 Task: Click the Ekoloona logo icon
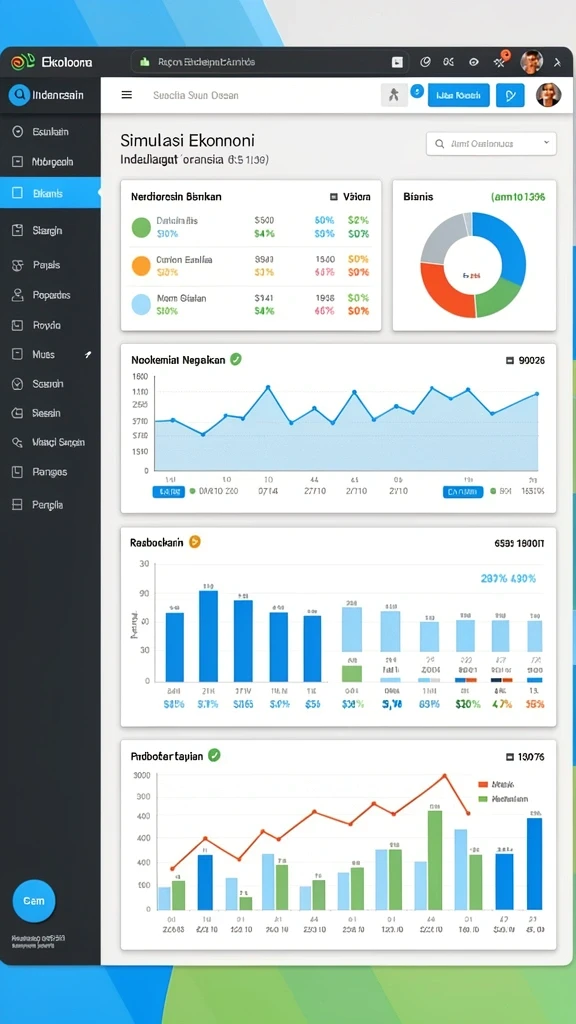click(x=23, y=62)
